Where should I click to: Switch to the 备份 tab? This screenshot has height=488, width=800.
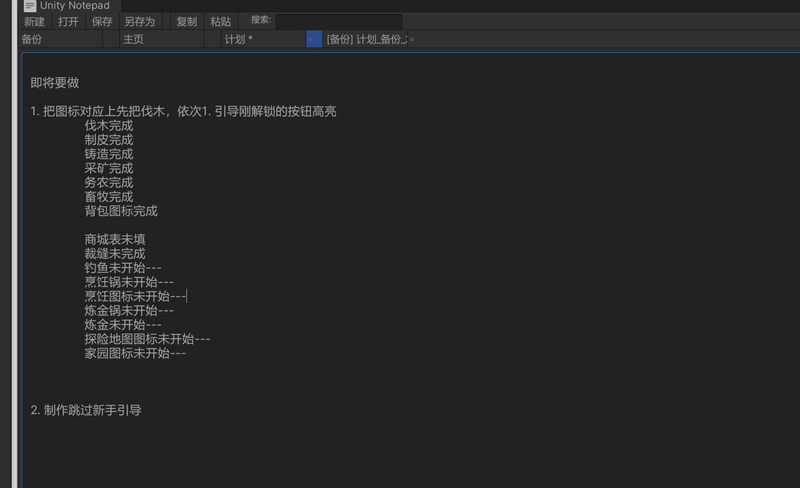tap(32, 39)
